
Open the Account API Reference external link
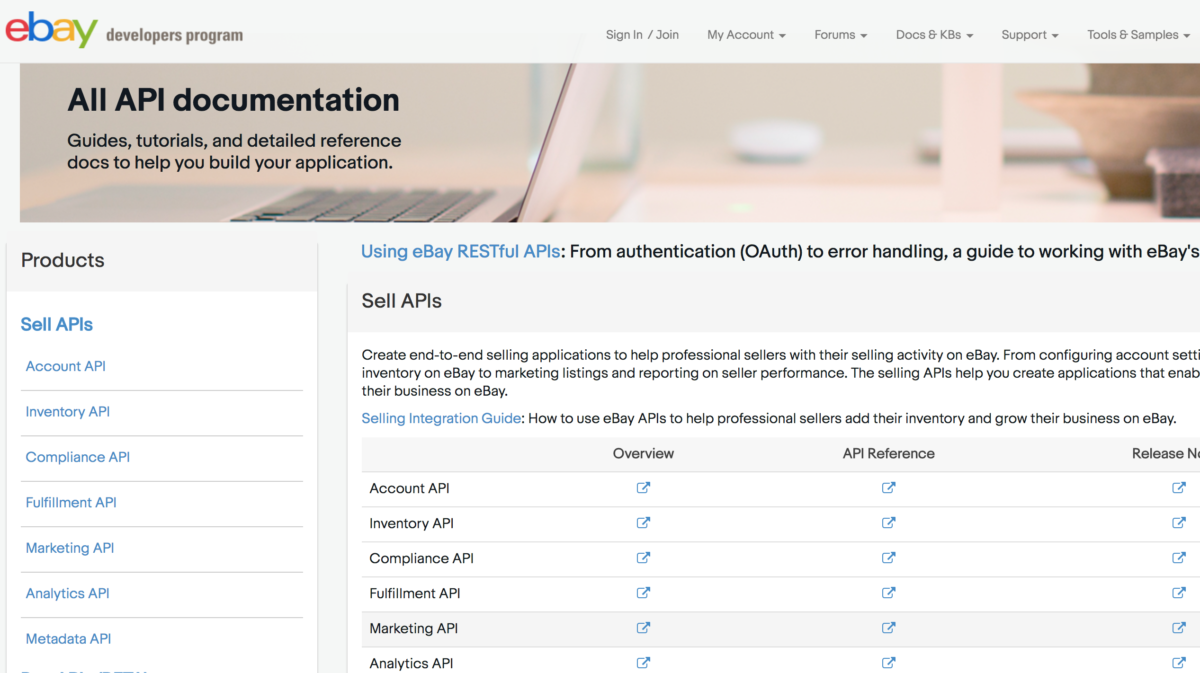(x=888, y=488)
